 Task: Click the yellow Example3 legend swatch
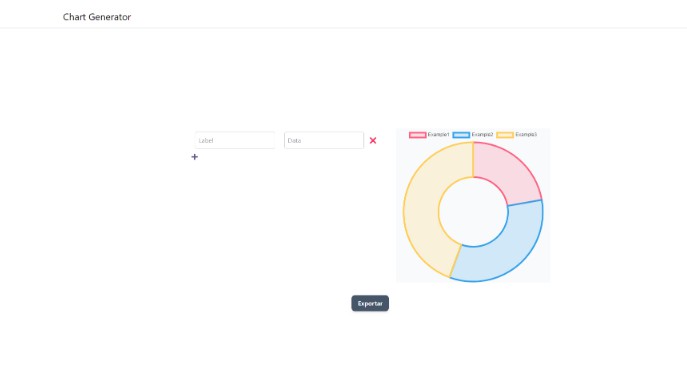[x=505, y=135]
